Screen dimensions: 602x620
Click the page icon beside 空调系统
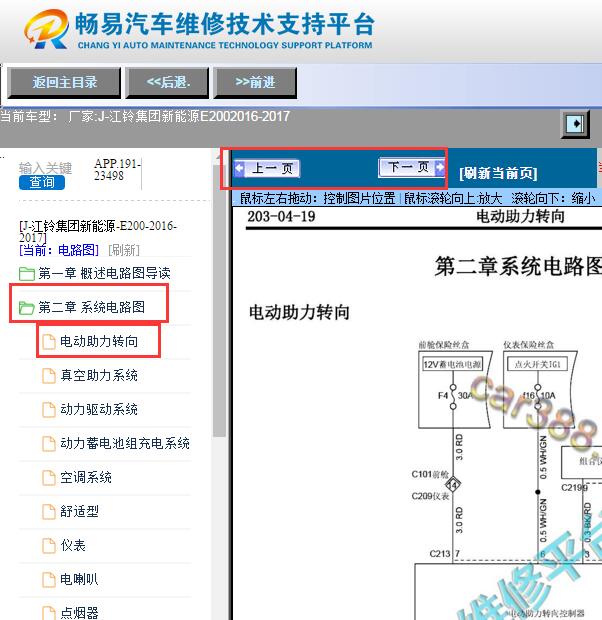tap(49, 478)
